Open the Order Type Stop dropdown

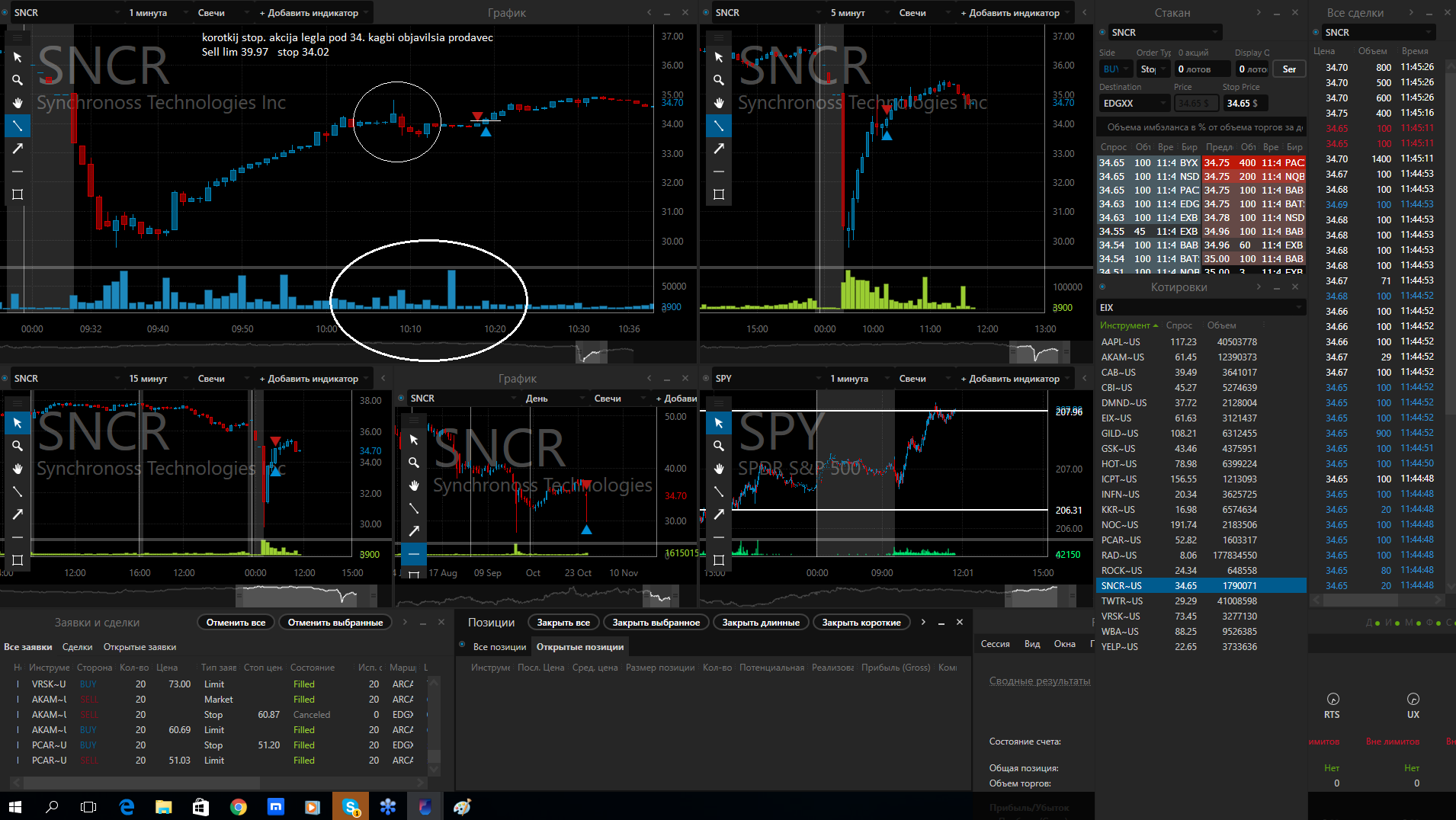coord(1153,69)
